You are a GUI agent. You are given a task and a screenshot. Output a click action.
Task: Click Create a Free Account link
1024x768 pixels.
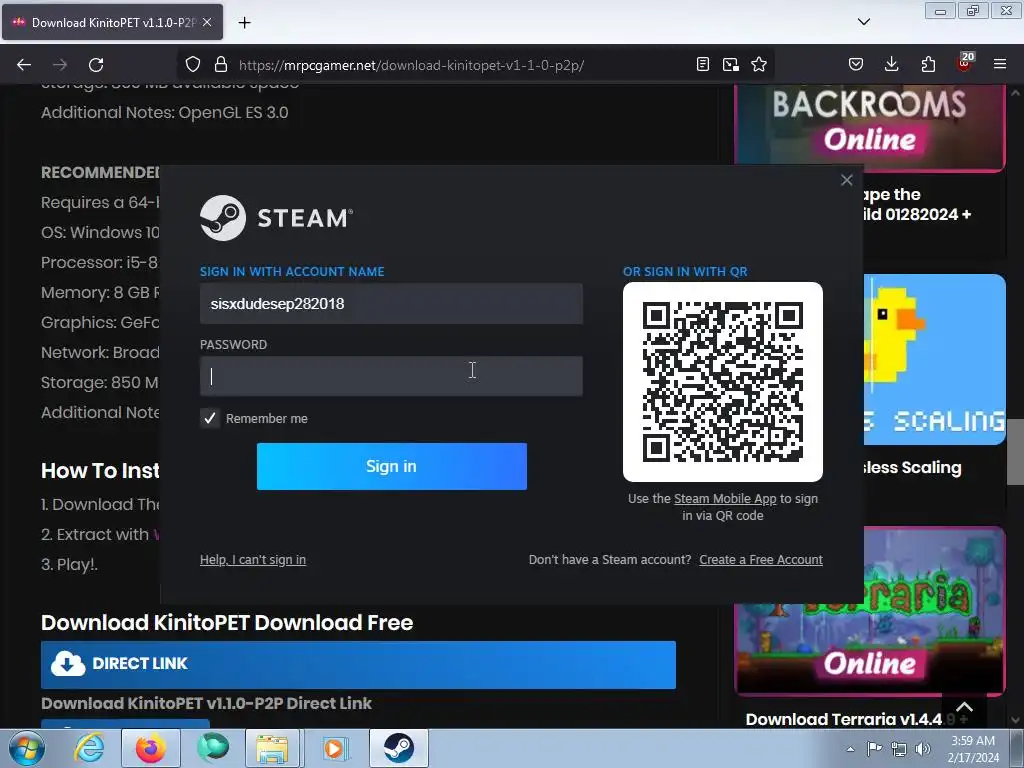tap(761, 560)
